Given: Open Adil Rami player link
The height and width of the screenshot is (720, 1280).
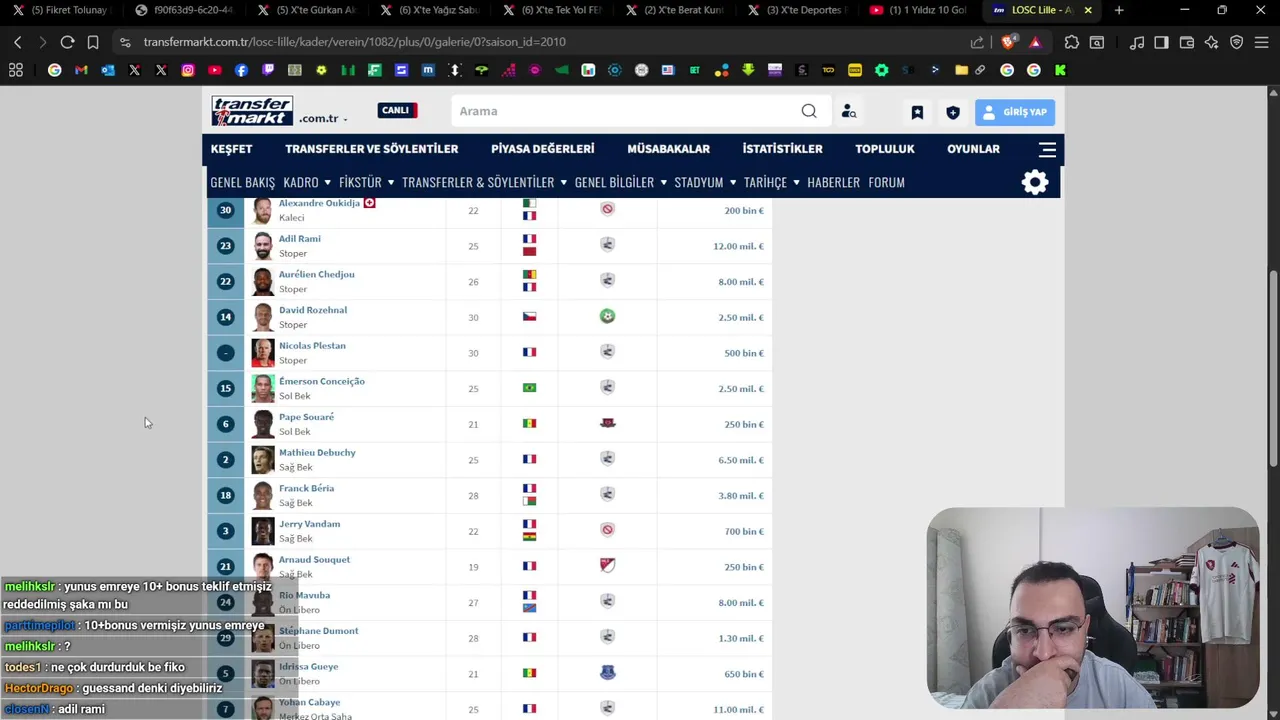Looking at the screenshot, I should [299, 239].
